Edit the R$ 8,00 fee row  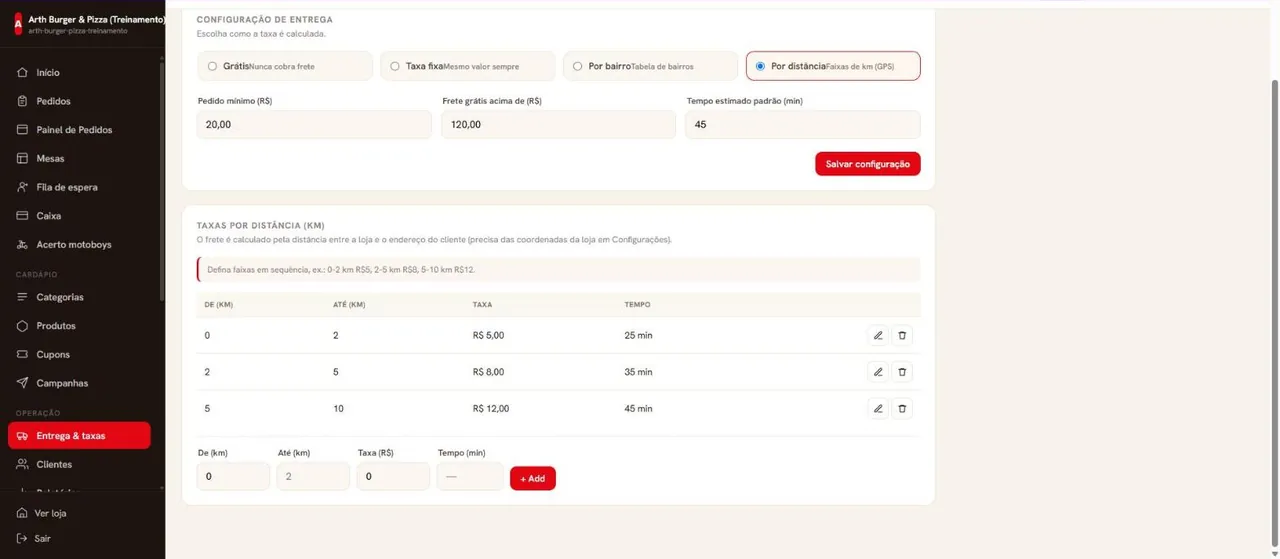pos(878,372)
